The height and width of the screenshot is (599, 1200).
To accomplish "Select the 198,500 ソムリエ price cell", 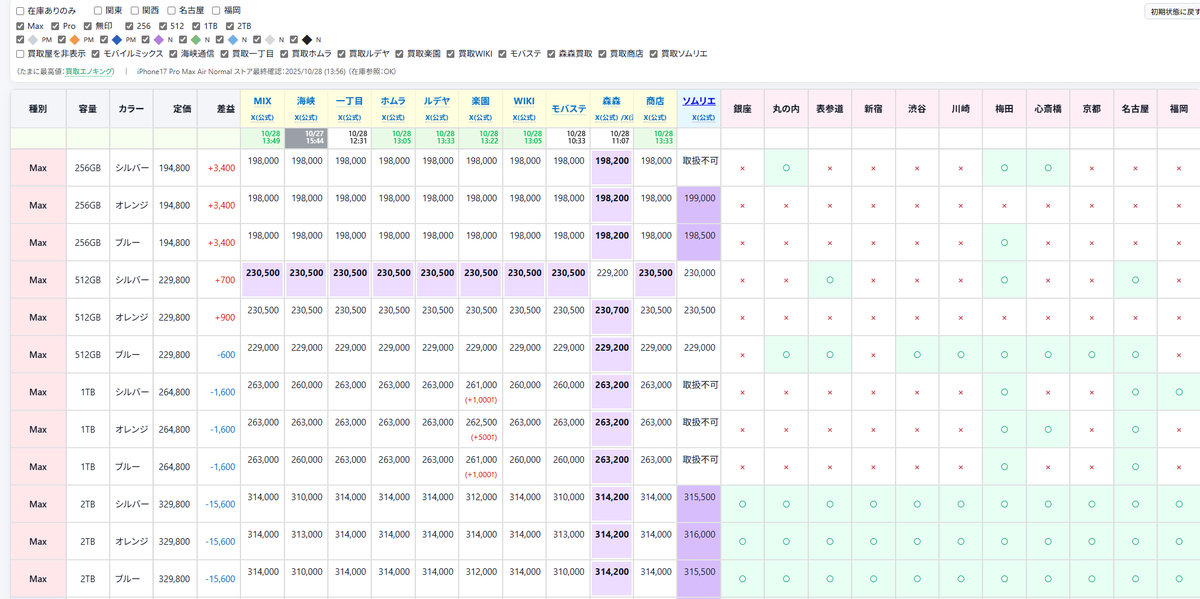I will point(699,242).
